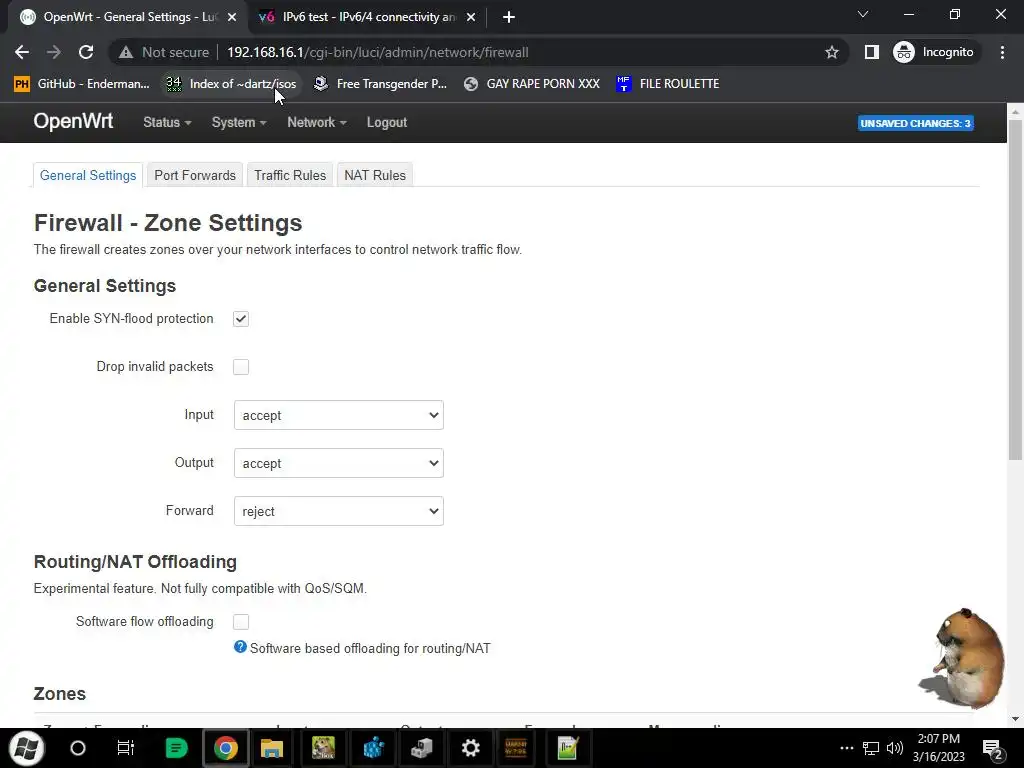Reload the page with the refresh icon
1024x768 pixels.
point(86,52)
